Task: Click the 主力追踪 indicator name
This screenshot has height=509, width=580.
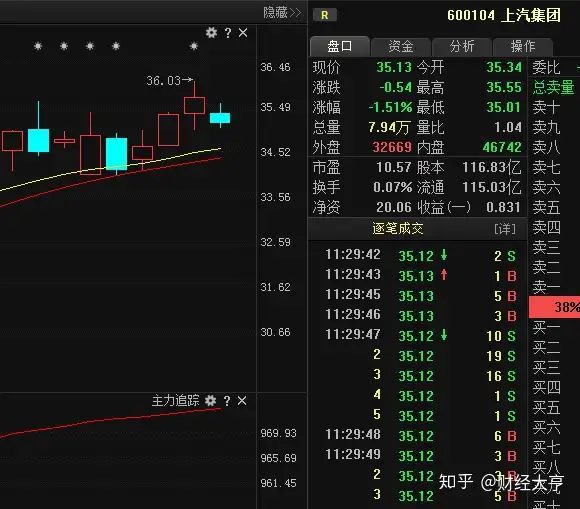Action: tap(175, 400)
